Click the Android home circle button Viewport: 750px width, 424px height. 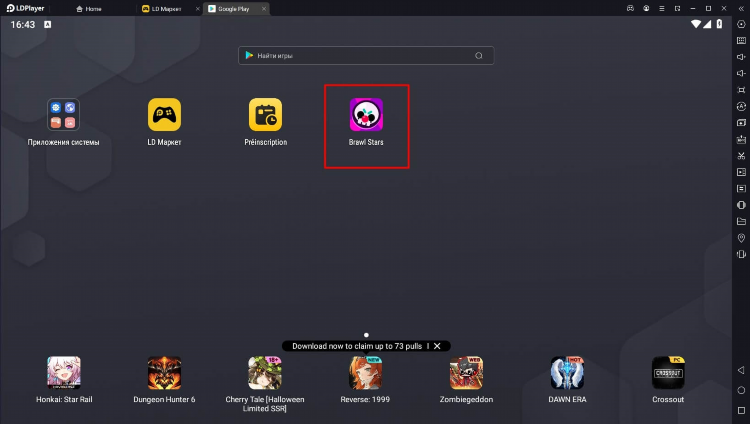coord(741,391)
